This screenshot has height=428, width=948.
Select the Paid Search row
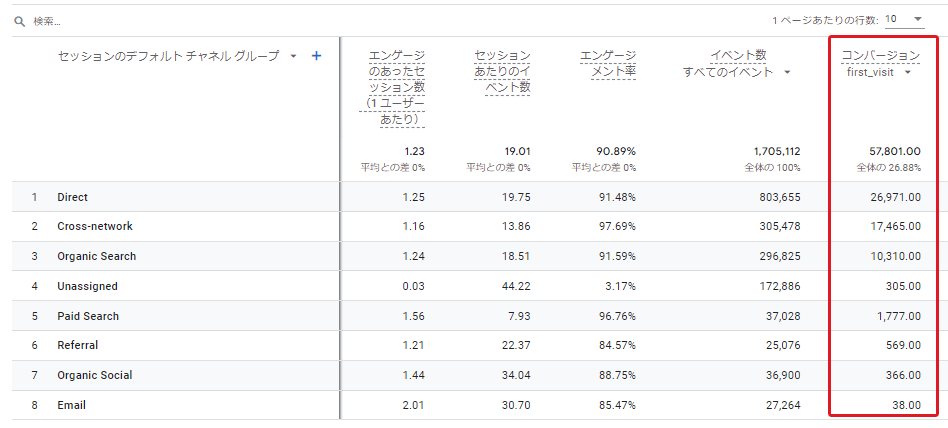coord(473,316)
